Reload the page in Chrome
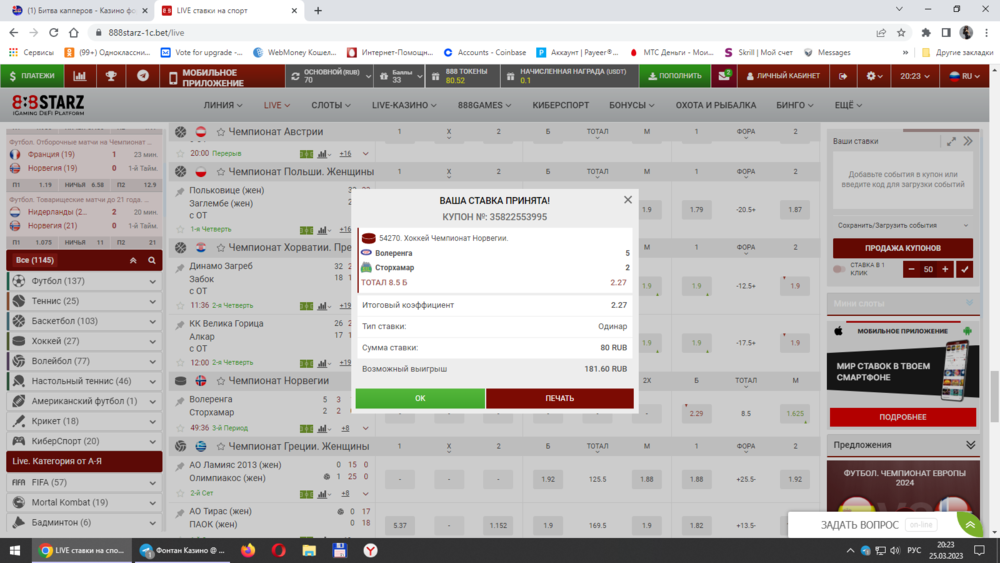 click(x=54, y=33)
